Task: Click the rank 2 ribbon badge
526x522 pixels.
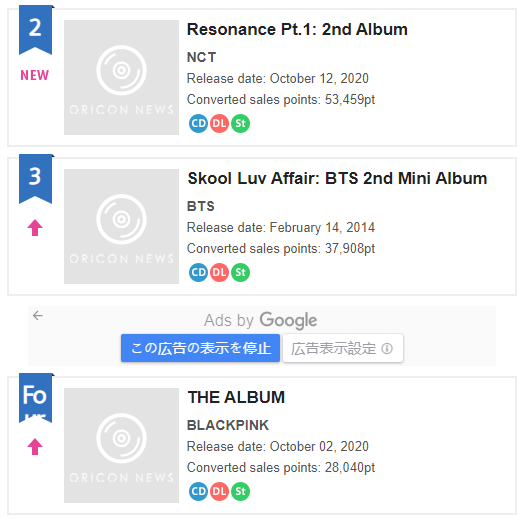Action: tap(36, 30)
